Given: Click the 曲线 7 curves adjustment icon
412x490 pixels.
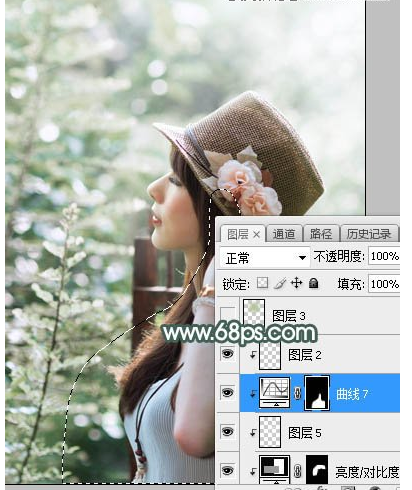Looking at the screenshot, I should click(x=275, y=393).
